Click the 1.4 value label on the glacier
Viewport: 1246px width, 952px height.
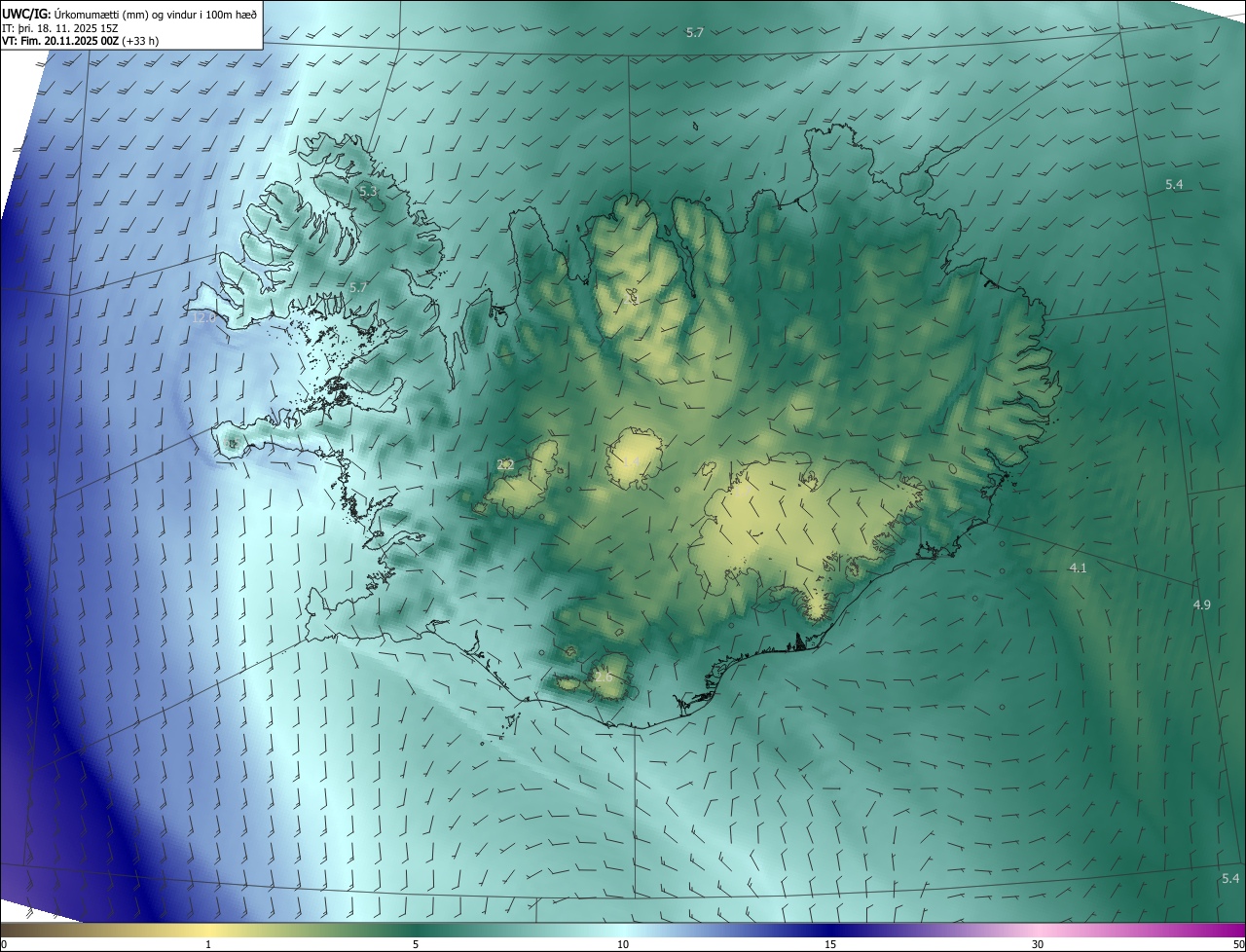[x=633, y=461]
